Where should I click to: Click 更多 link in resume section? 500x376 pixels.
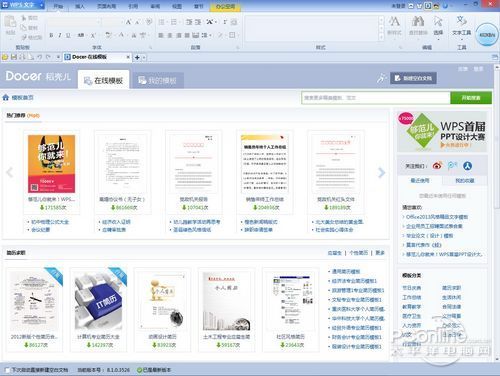(x=380, y=253)
